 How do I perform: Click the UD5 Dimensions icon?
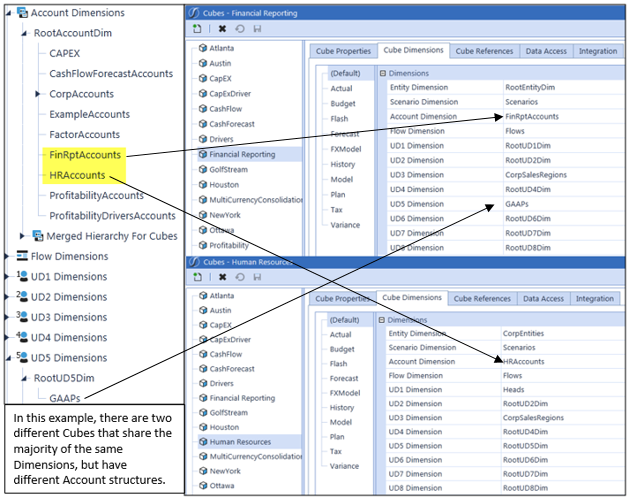[22, 357]
